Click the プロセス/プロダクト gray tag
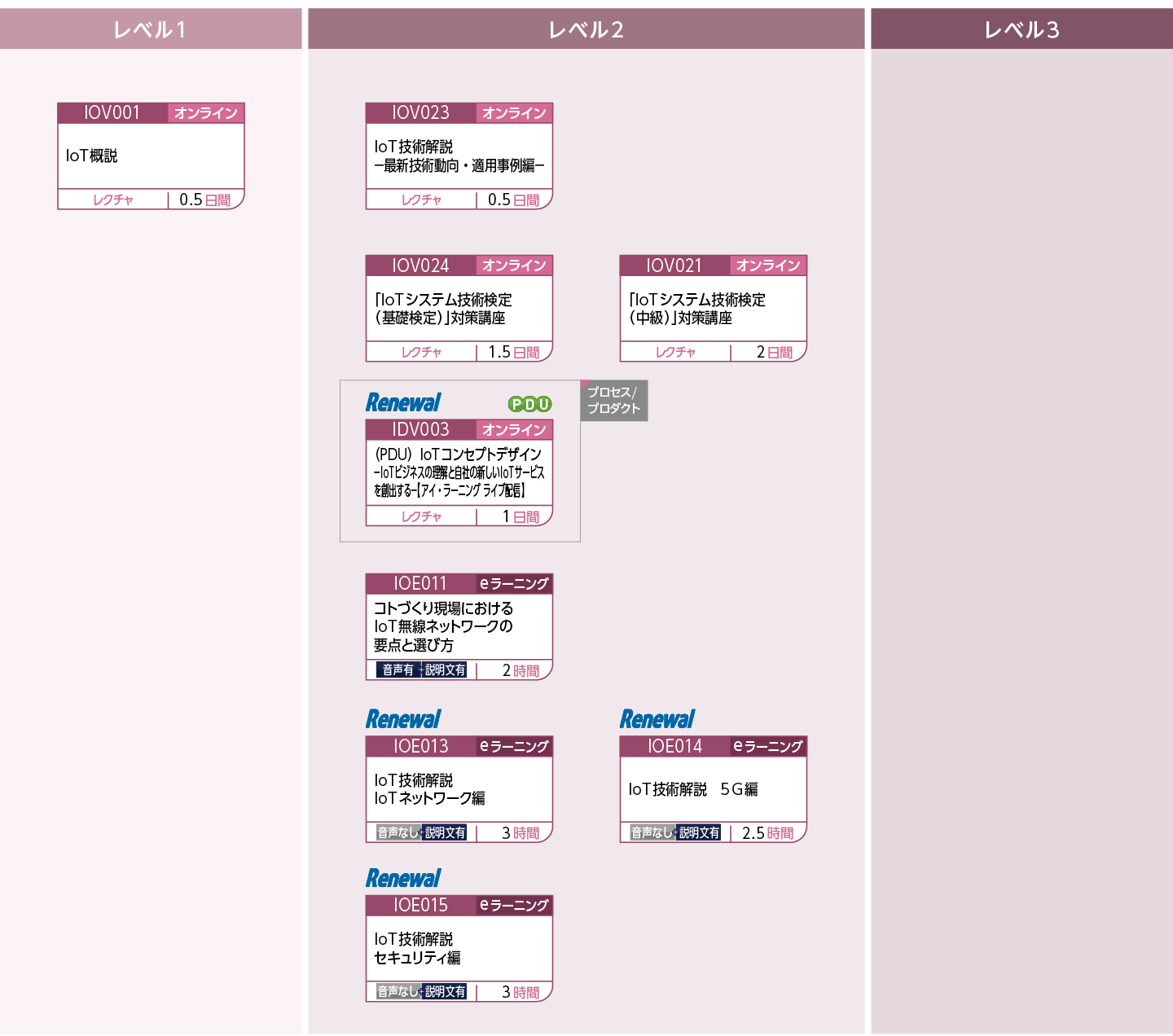This screenshot has height=1036, width=1173. [x=614, y=401]
